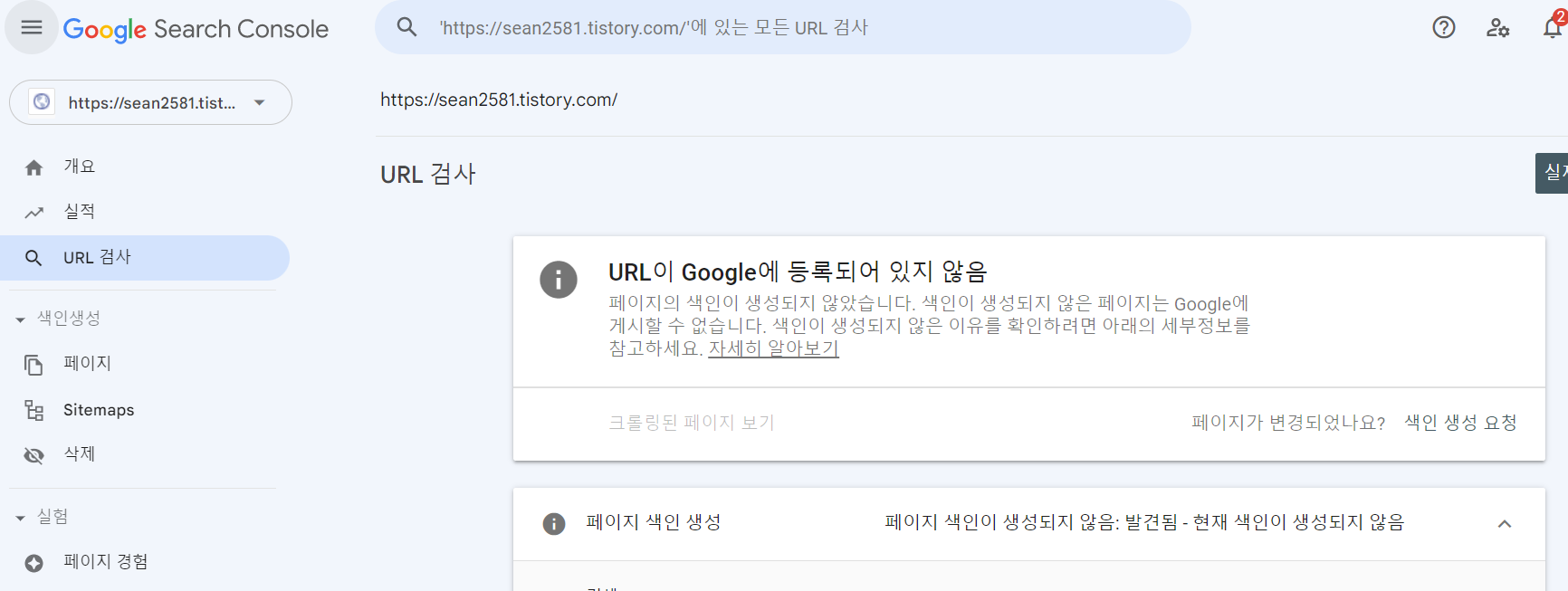Click the pages icon next to 페이지
Image resolution: width=1568 pixels, height=591 pixels.
tap(33, 365)
